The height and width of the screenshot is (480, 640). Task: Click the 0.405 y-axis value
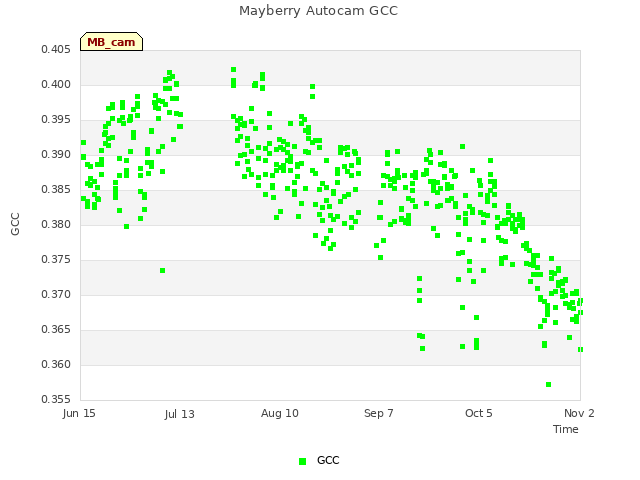click(56, 50)
